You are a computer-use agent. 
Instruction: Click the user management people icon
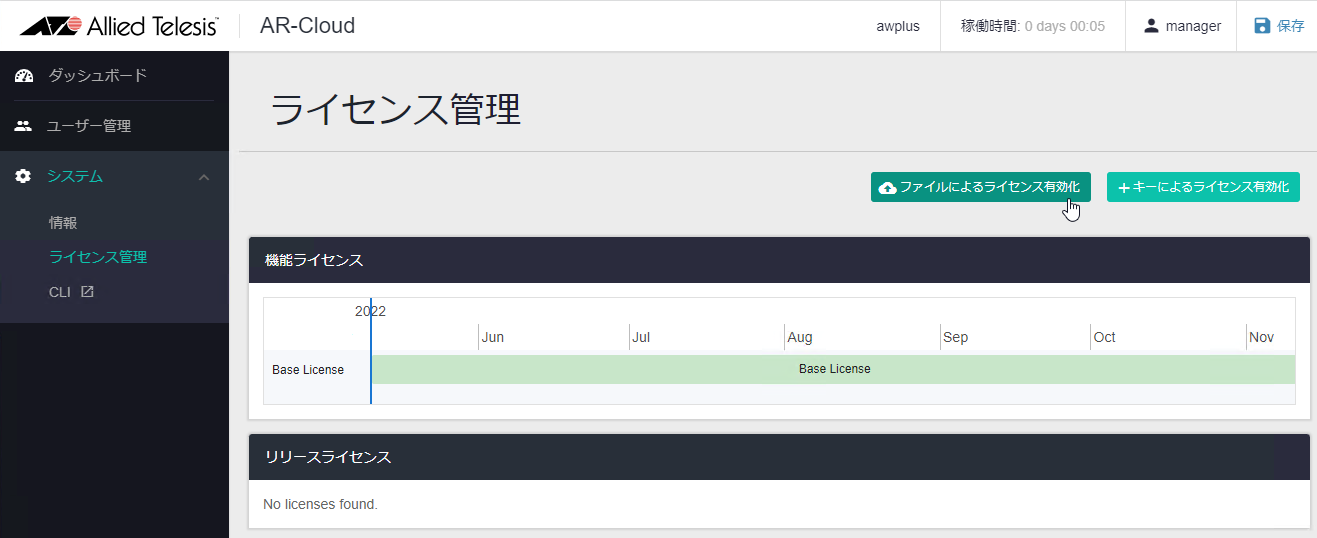(x=24, y=126)
